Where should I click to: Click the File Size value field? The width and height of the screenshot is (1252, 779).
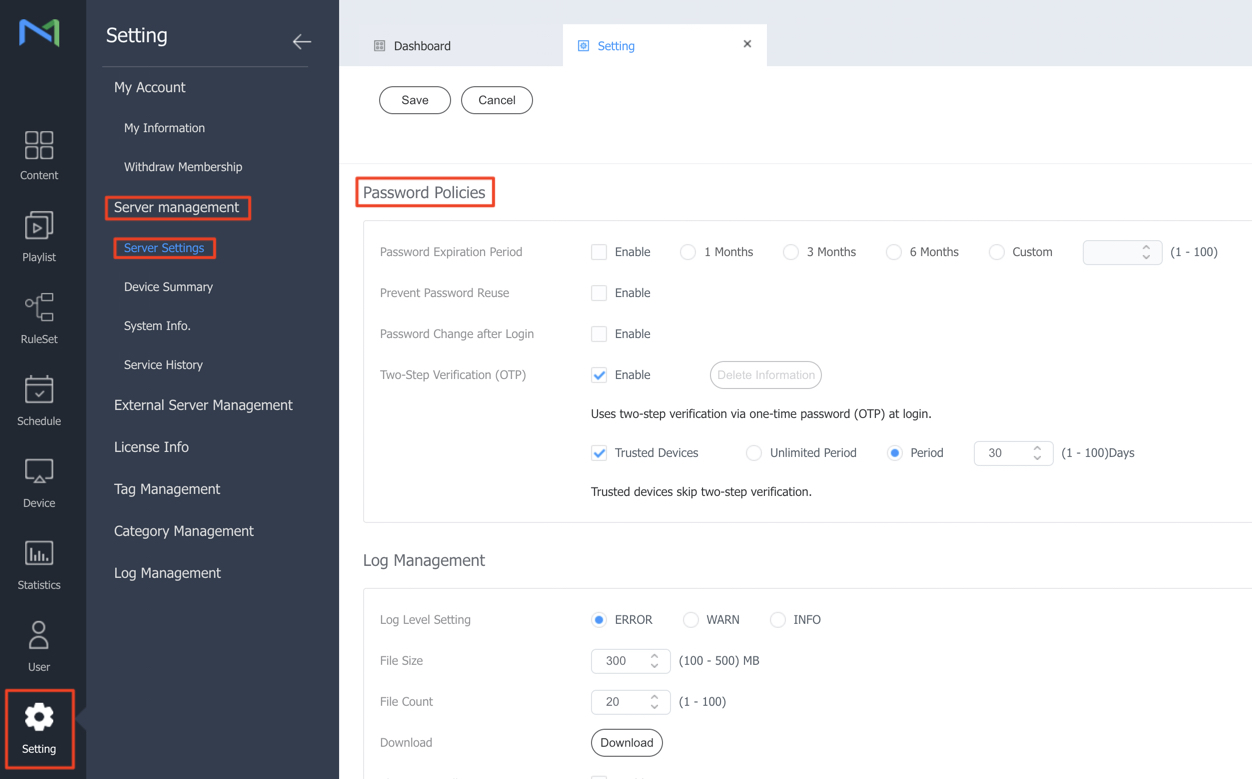point(630,661)
